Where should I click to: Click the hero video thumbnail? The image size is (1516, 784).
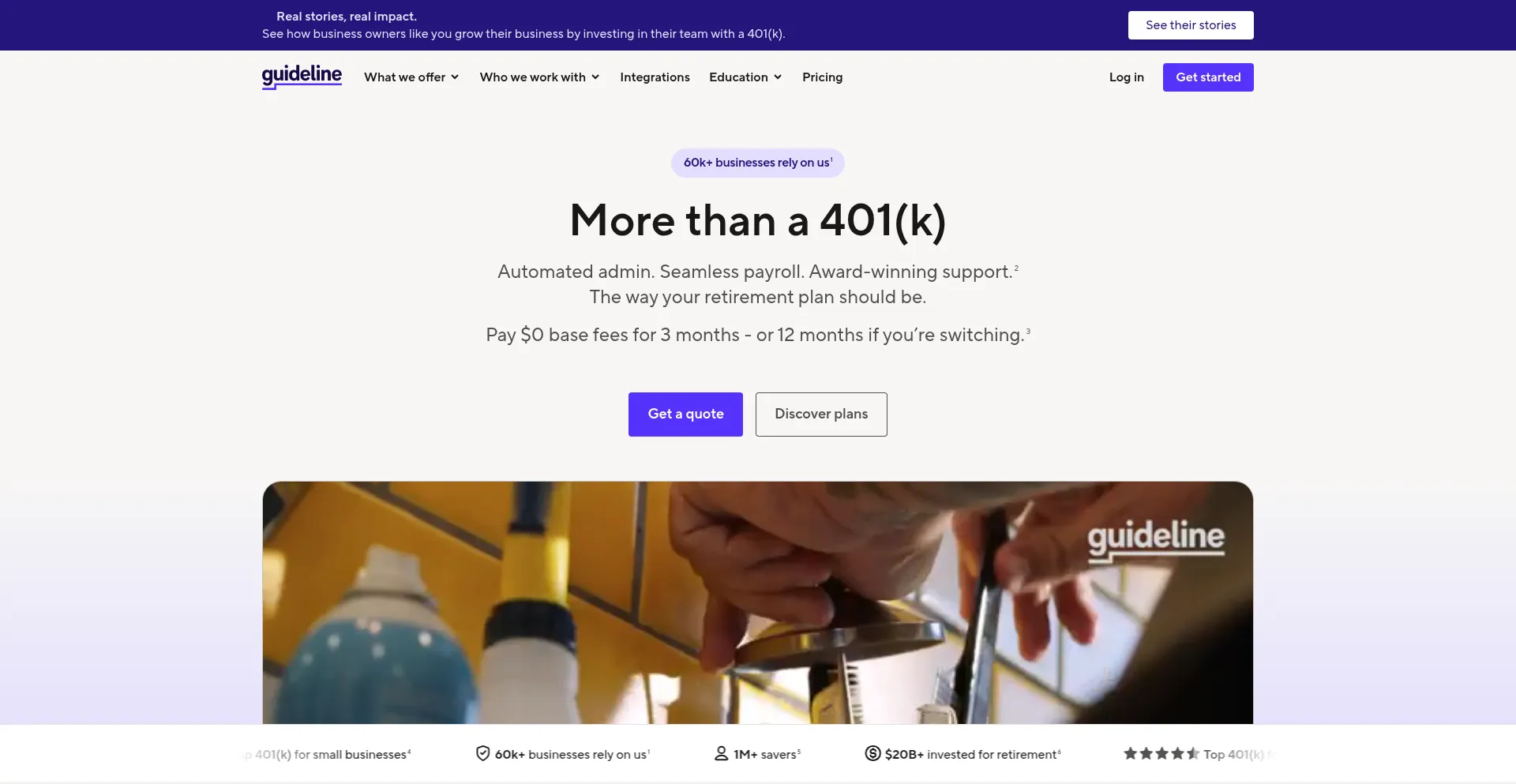tap(758, 602)
